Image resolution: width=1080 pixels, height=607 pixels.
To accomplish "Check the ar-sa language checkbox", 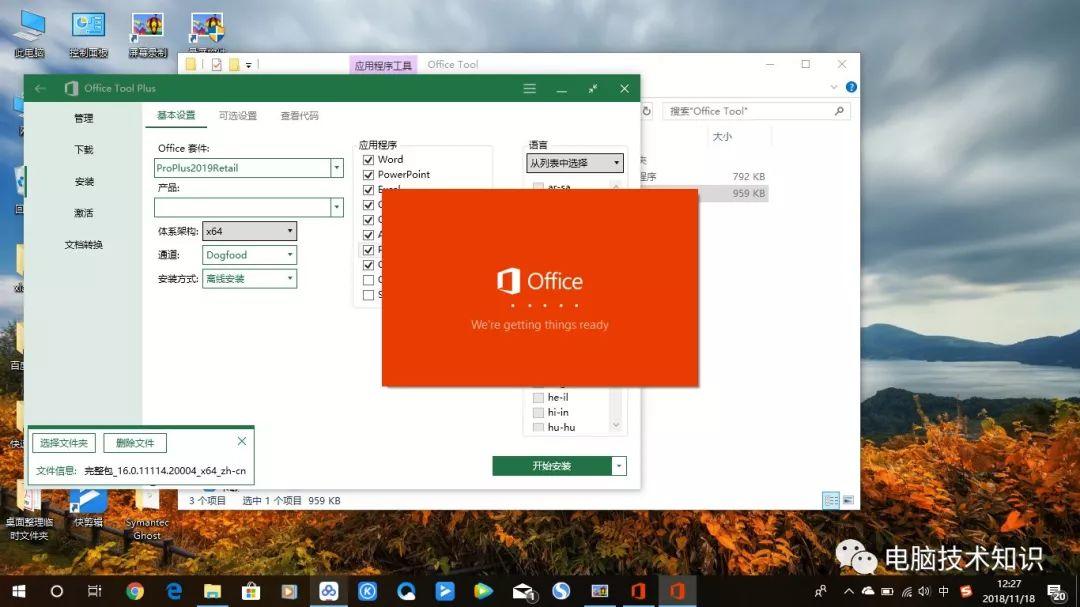I will (x=539, y=187).
